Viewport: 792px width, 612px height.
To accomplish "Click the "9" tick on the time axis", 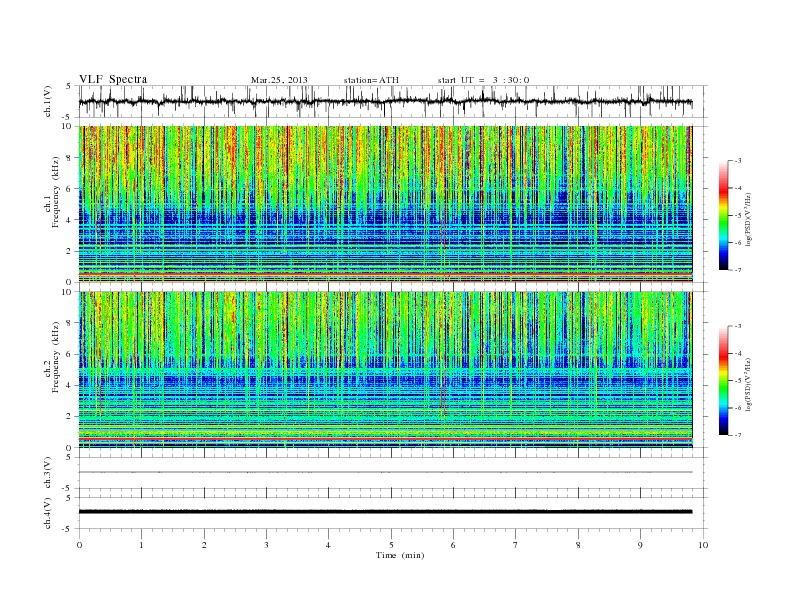I will pos(640,545).
